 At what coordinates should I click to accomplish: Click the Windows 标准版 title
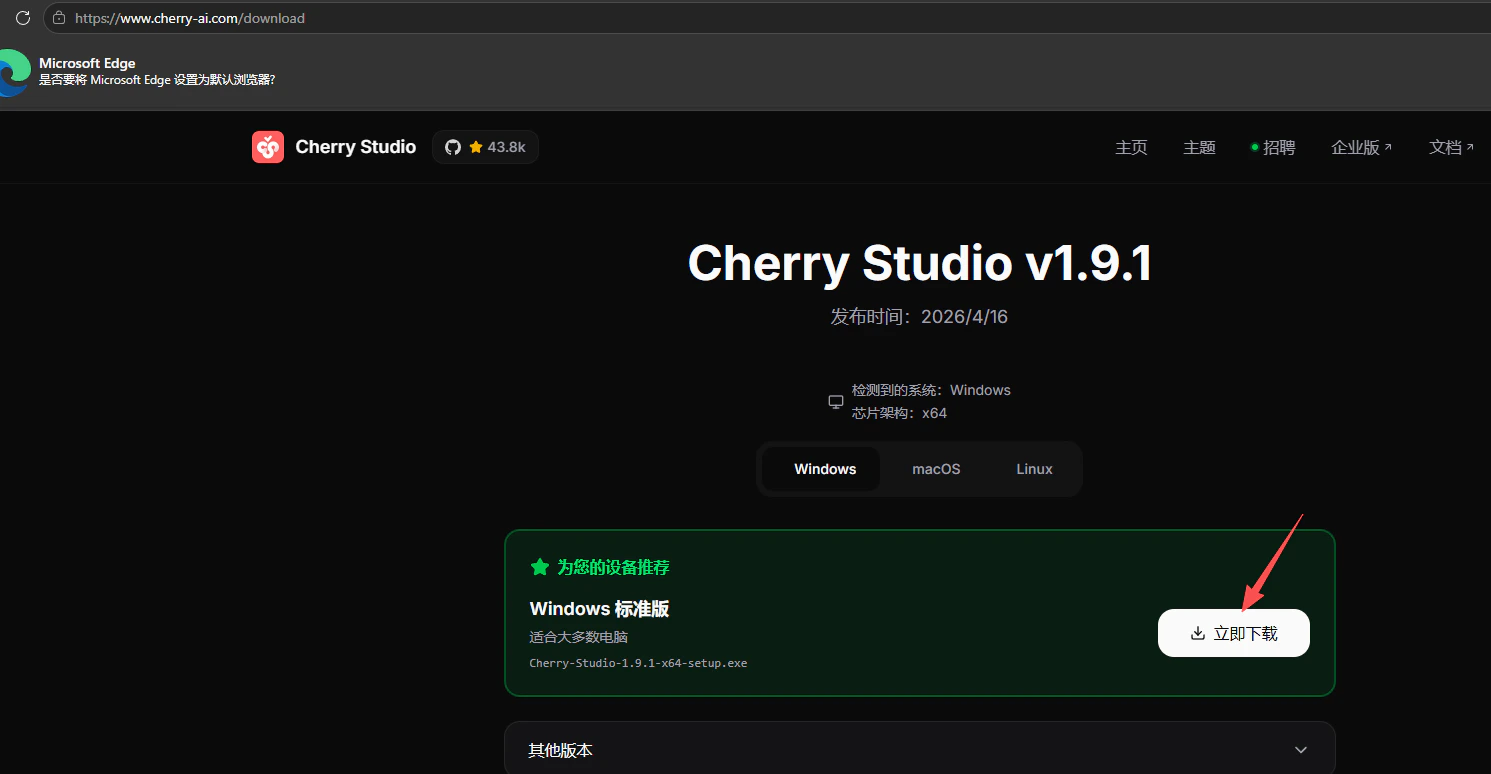coord(599,609)
